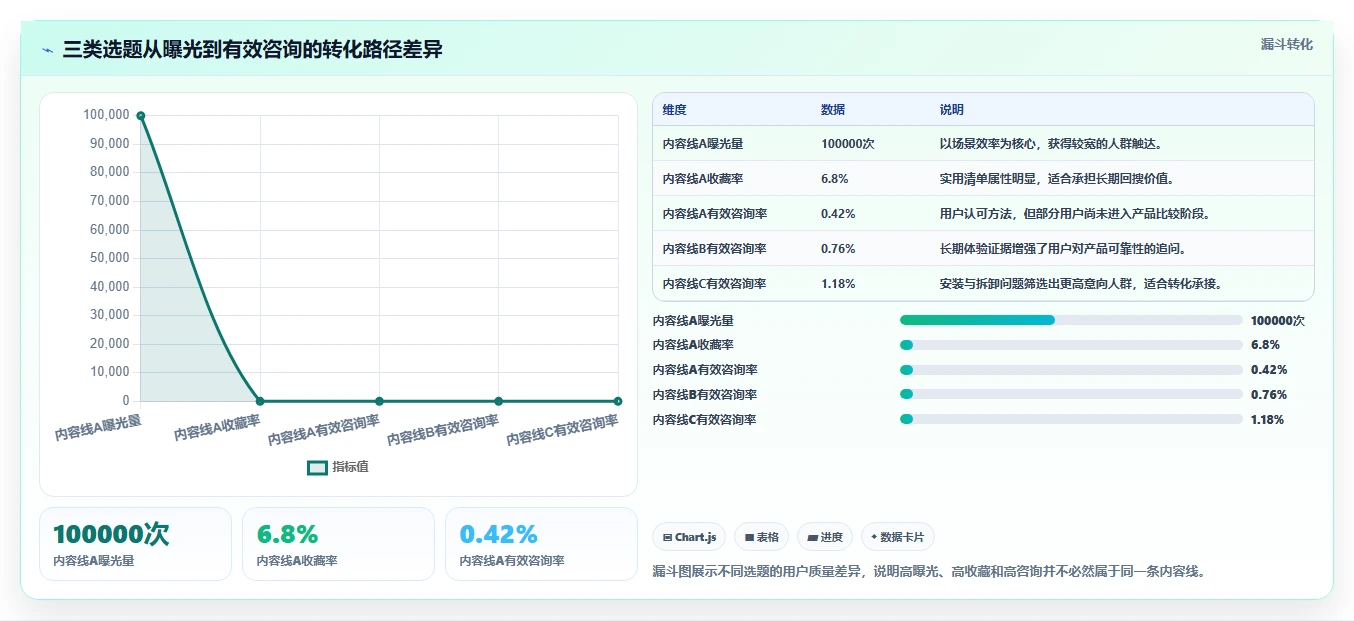Click the 漏斗图展示 footer description text
The image size is (1354, 621).
point(928,571)
